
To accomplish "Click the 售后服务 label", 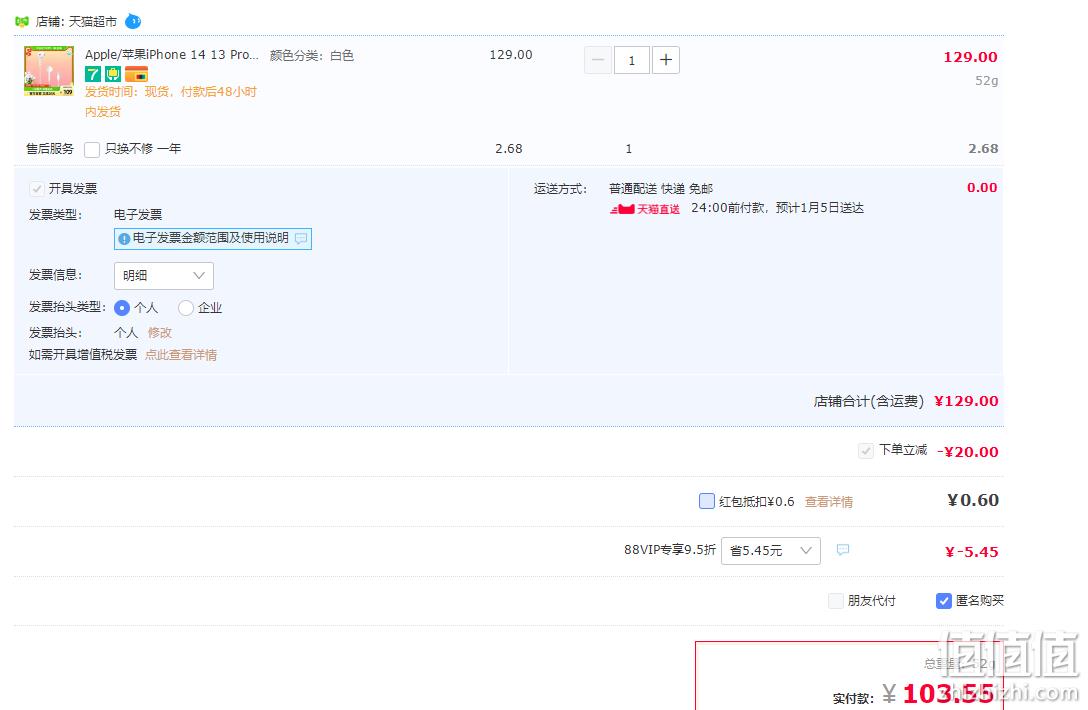I will (x=50, y=149).
